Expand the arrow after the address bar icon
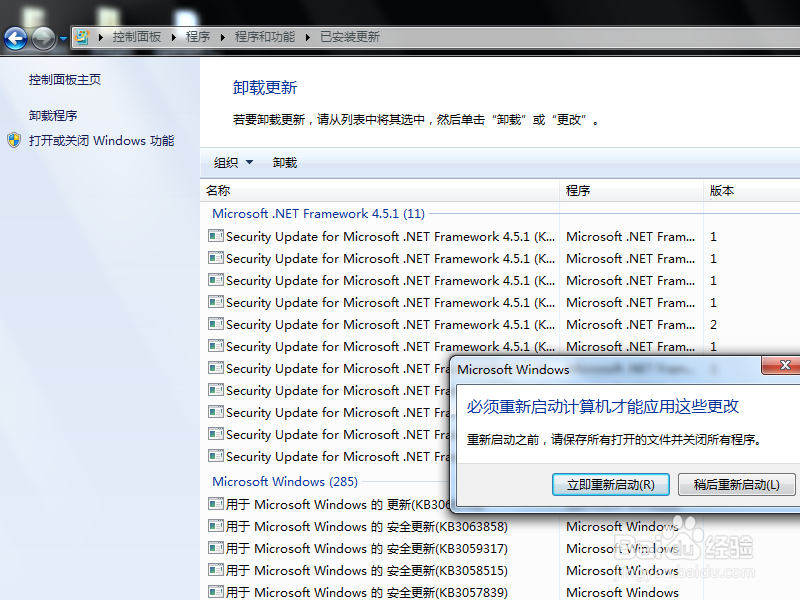 [101, 37]
